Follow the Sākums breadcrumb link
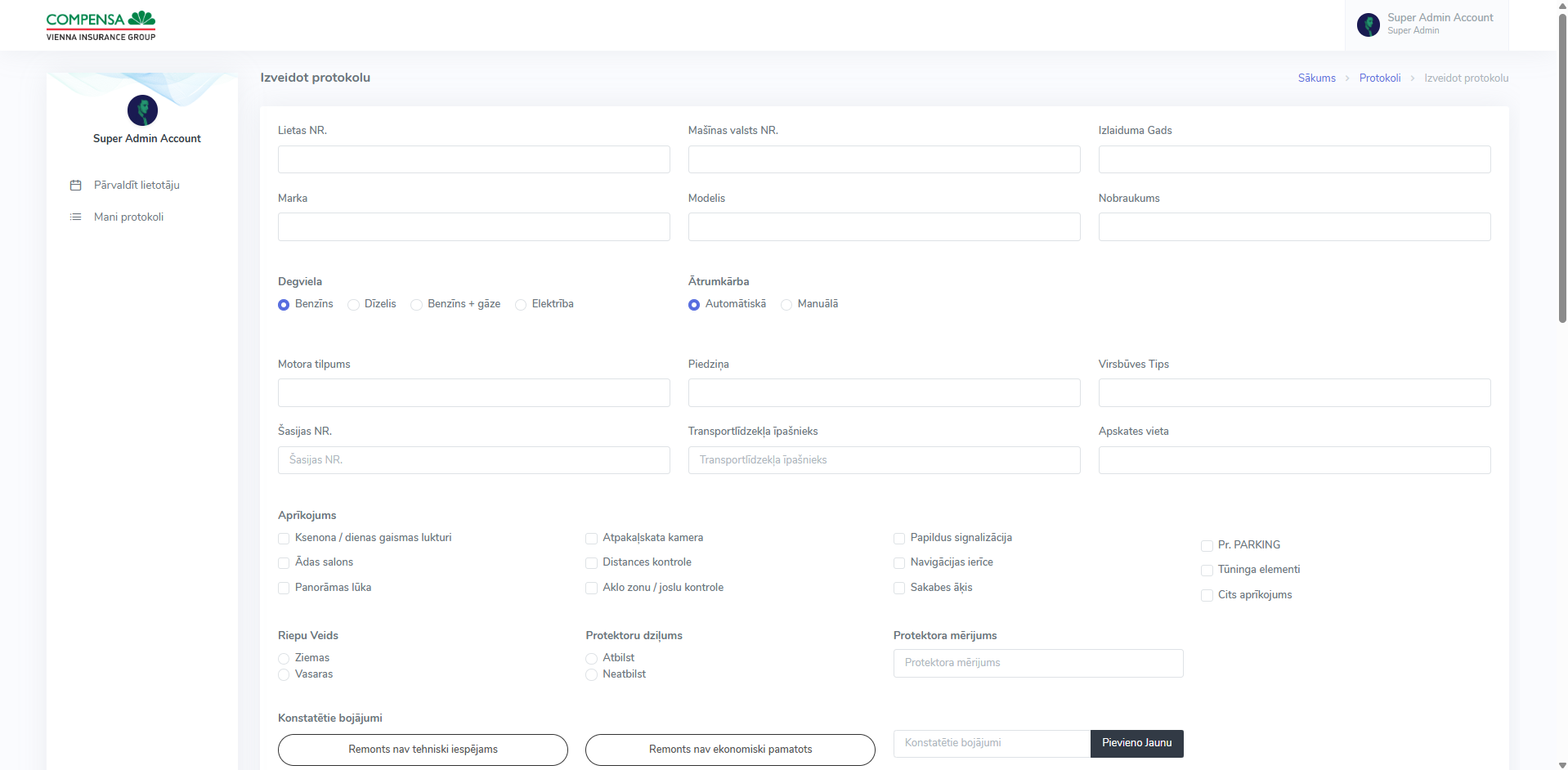 pos(1316,78)
